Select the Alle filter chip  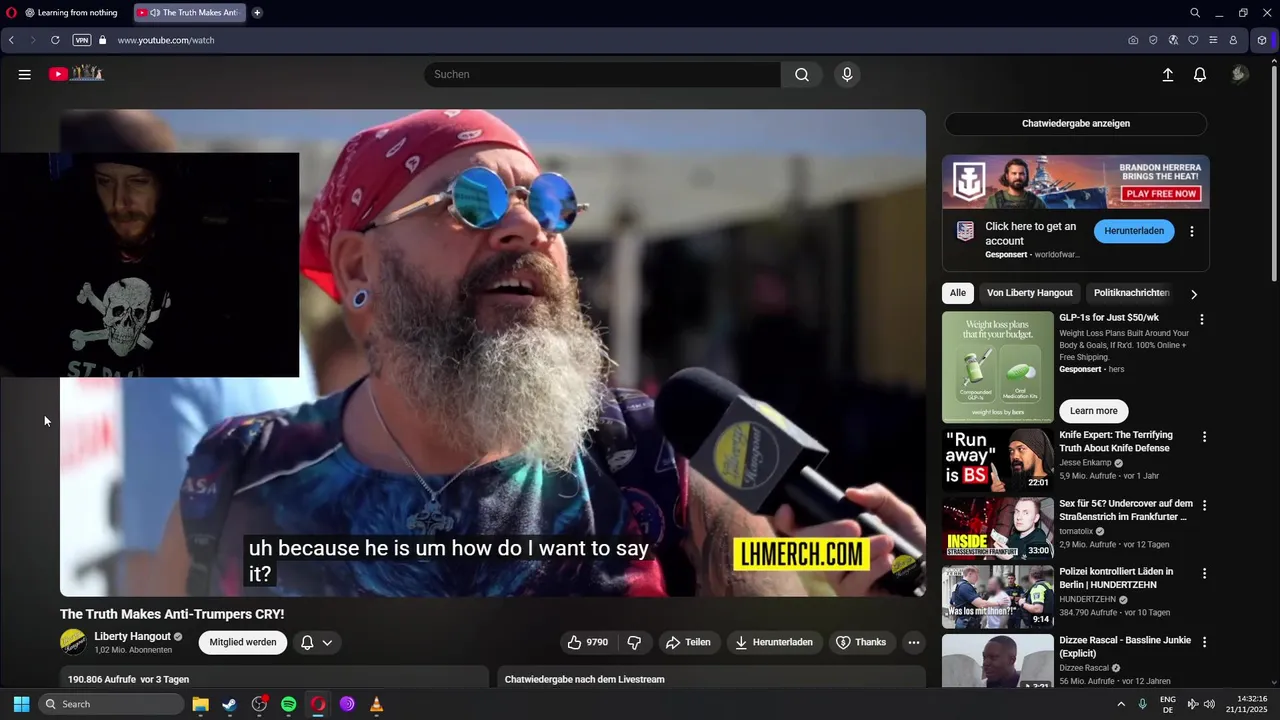click(958, 293)
